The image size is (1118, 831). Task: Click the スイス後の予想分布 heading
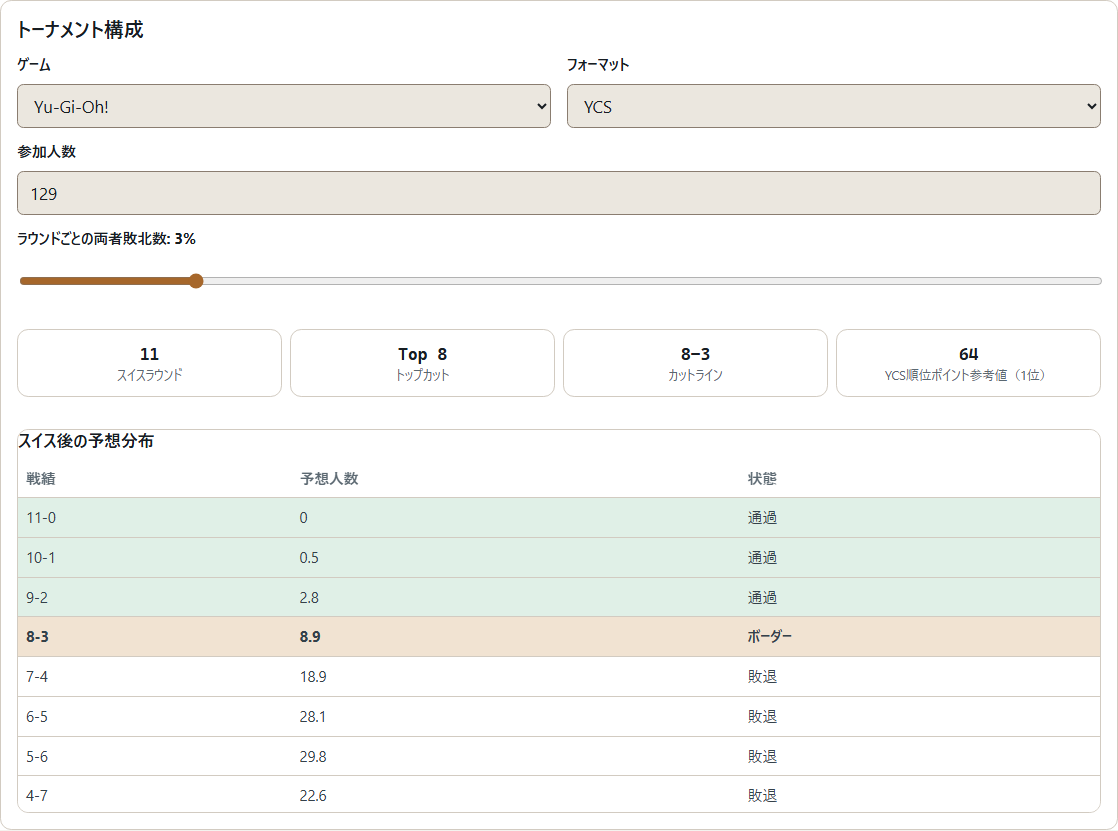(86, 441)
